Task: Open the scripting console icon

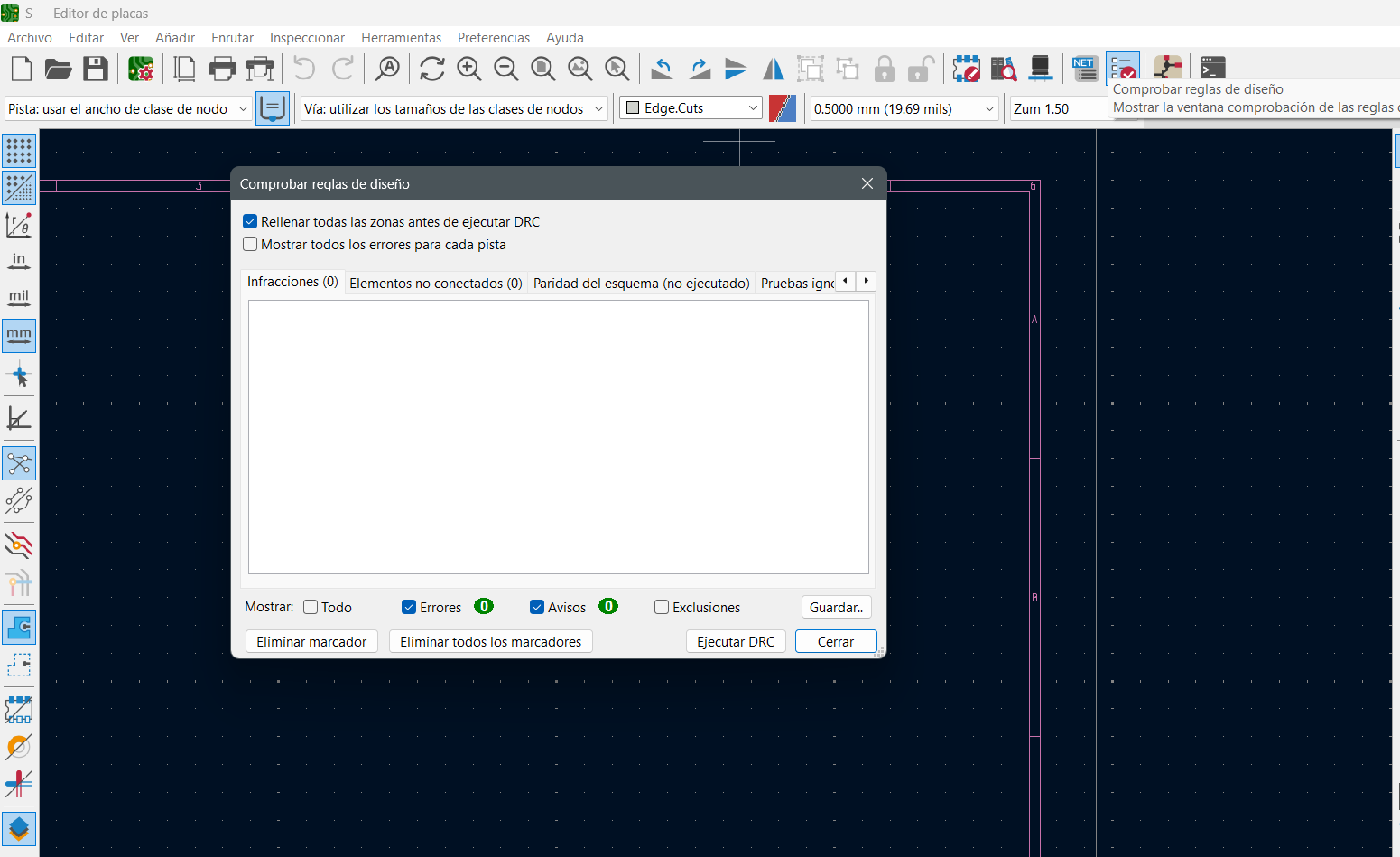Action: (x=1213, y=69)
